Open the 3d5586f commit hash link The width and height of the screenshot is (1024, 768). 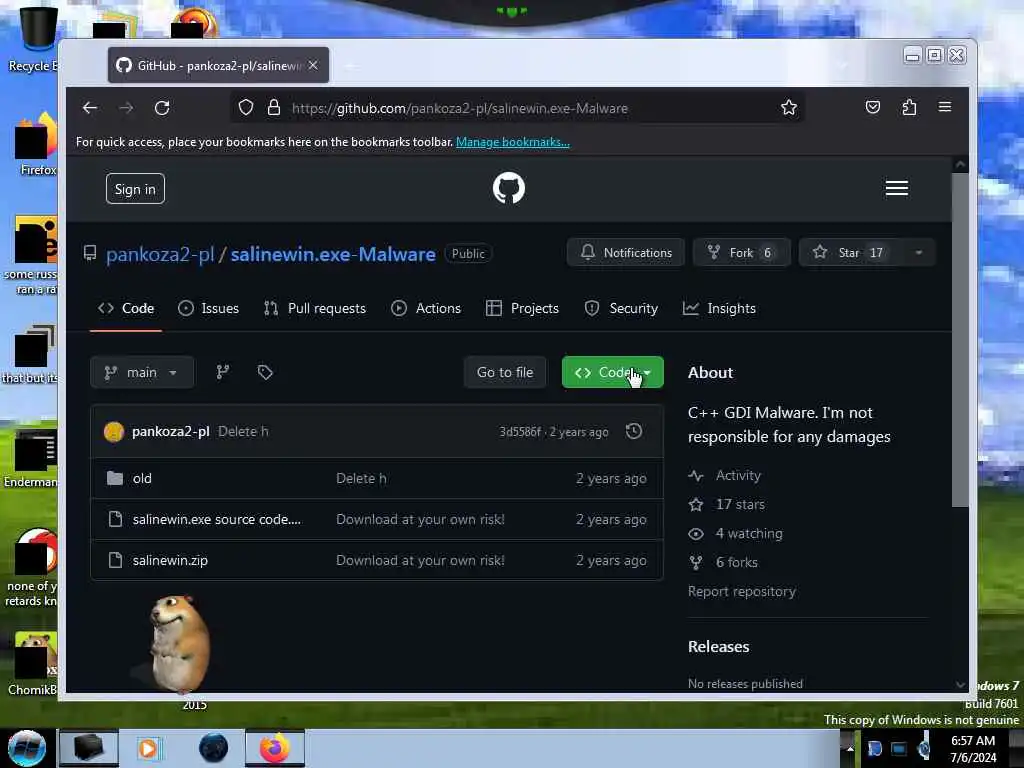pos(520,432)
